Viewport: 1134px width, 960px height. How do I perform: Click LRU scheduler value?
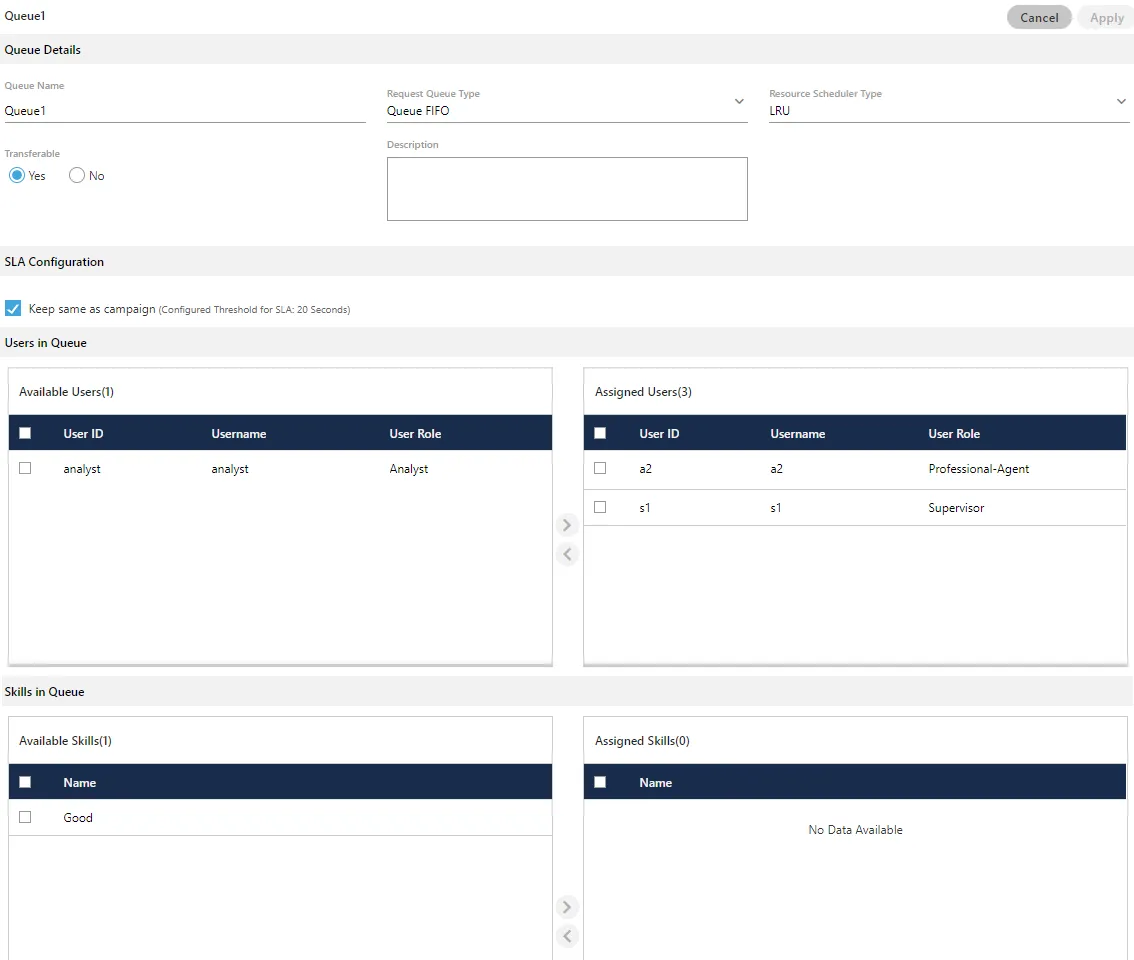780,111
